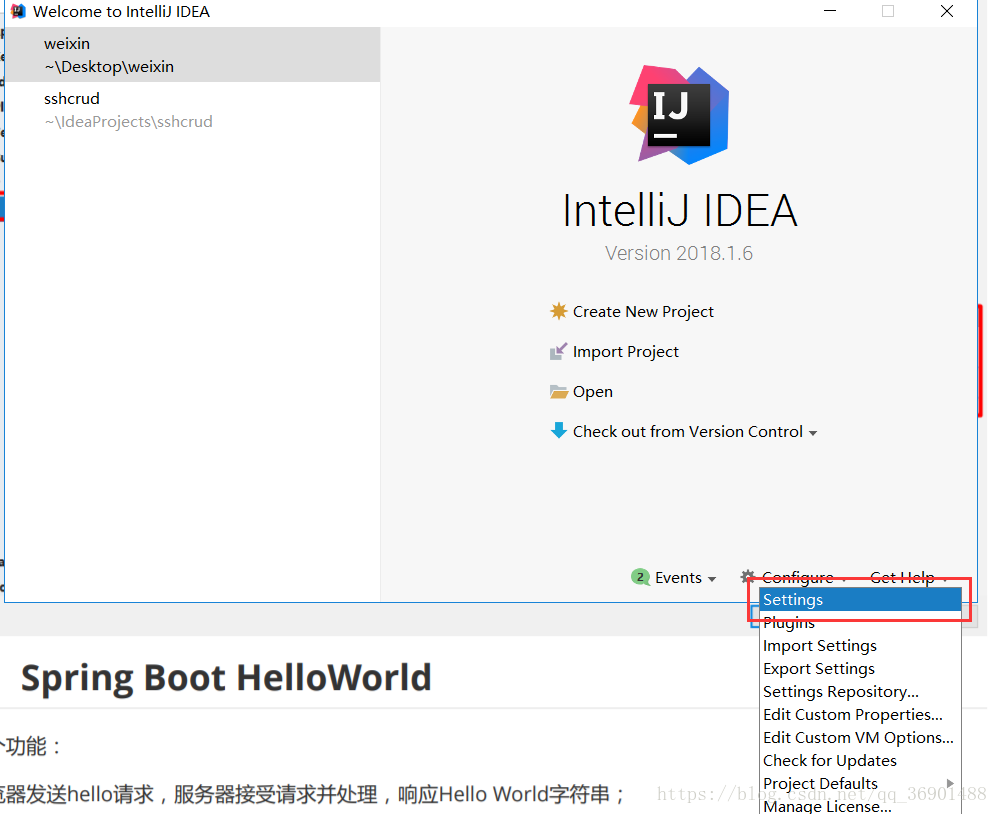Expand Check out from Version Control
The width and height of the screenshot is (998, 814).
click(694, 432)
